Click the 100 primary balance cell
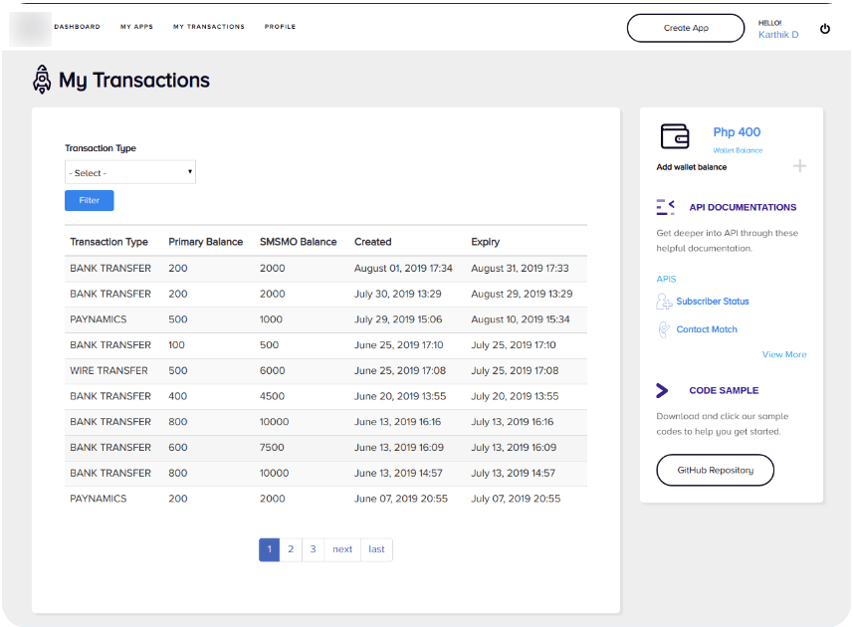853x627 pixels. (176, 345)
